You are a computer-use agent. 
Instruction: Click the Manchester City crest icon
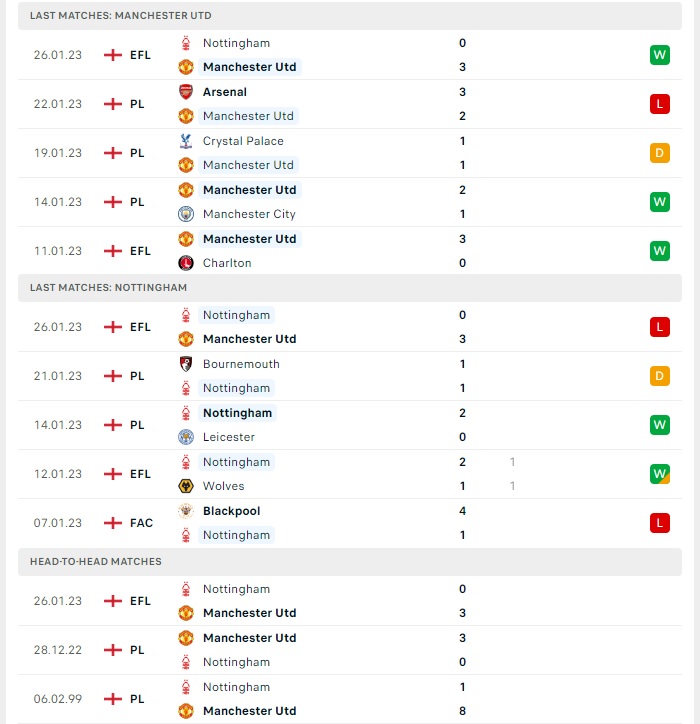click(x=186, y=214)
